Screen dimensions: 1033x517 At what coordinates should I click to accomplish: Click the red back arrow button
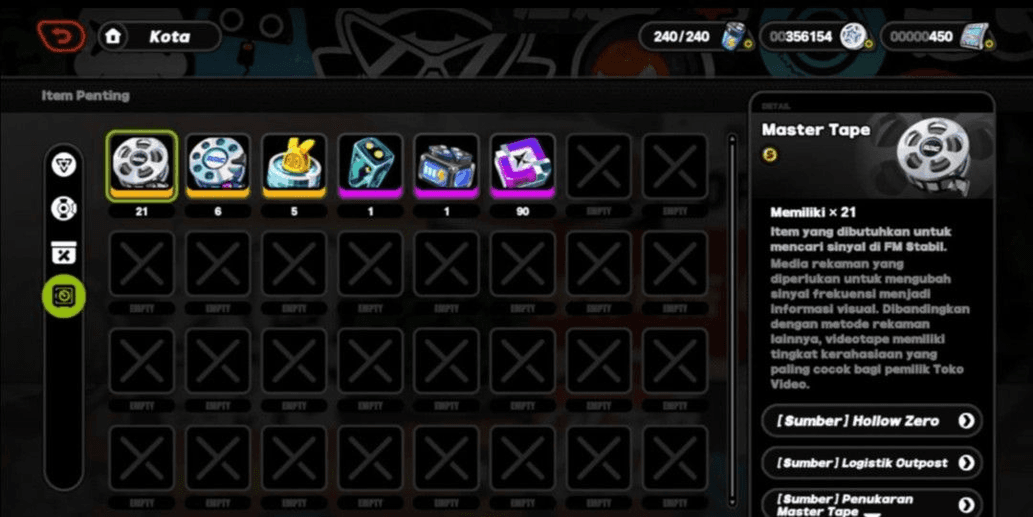[61, 36]
